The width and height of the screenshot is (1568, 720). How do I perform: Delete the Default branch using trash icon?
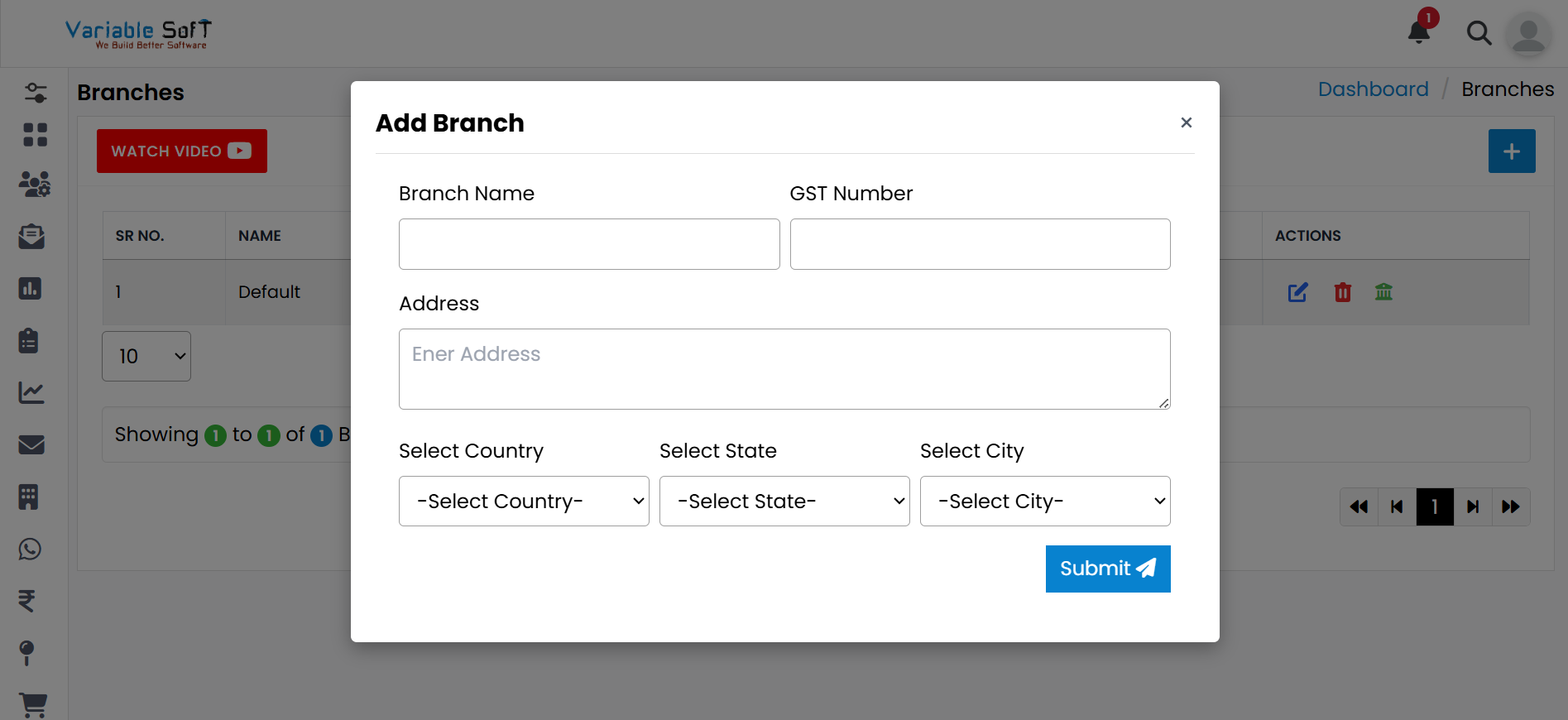coord(1342,292)
